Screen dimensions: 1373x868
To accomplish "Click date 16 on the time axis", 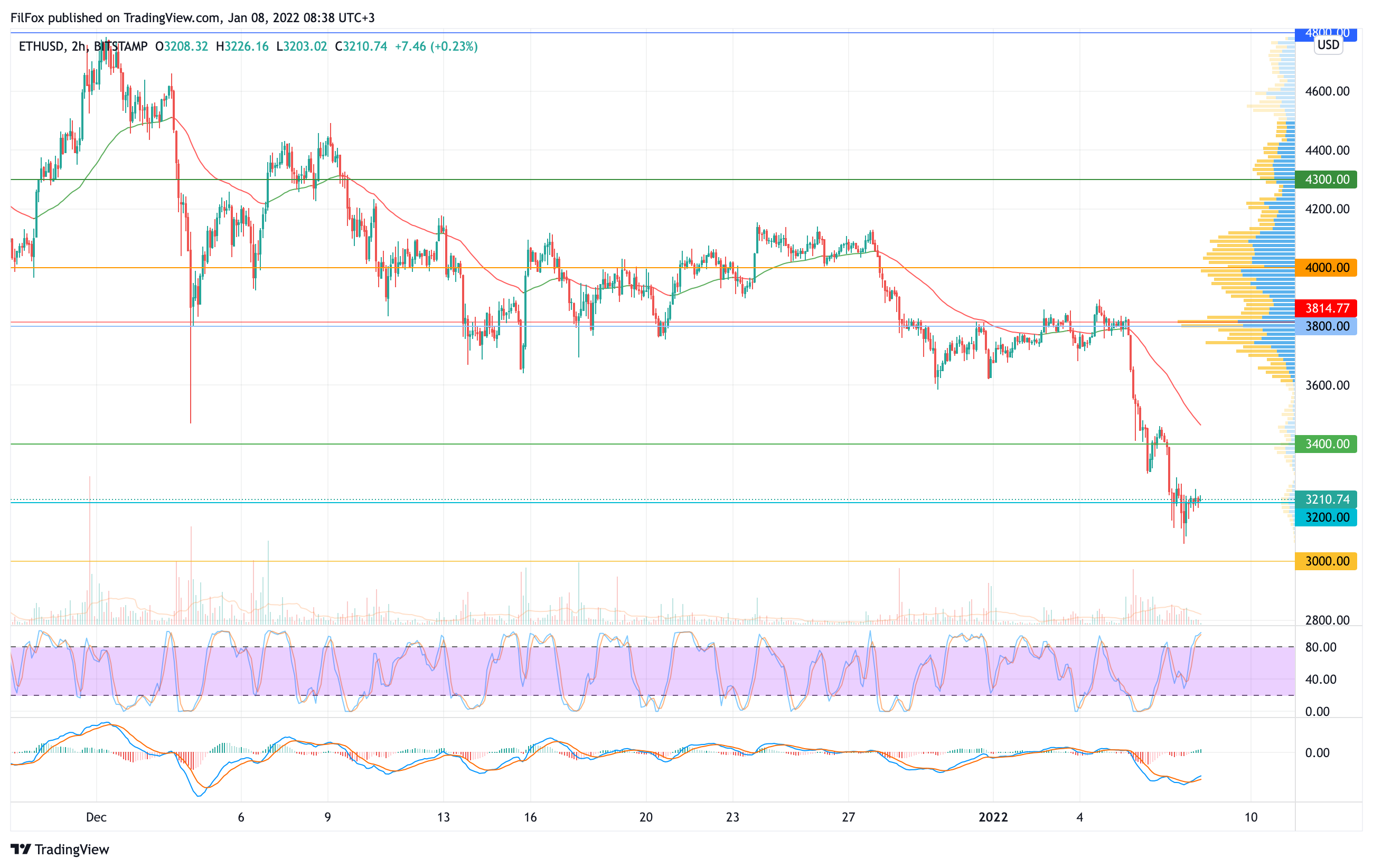I will [x=530, y=817].
